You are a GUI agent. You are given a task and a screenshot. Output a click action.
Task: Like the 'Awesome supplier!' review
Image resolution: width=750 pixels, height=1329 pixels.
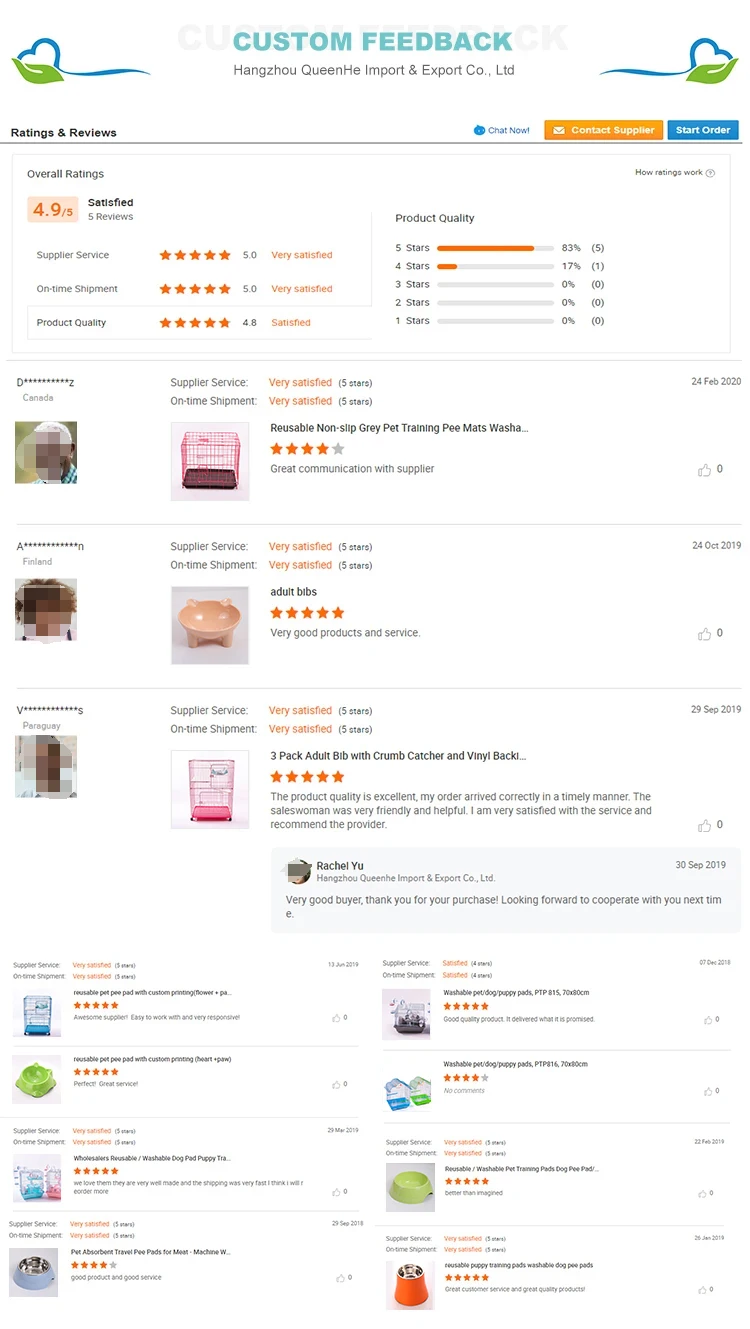337,1018
